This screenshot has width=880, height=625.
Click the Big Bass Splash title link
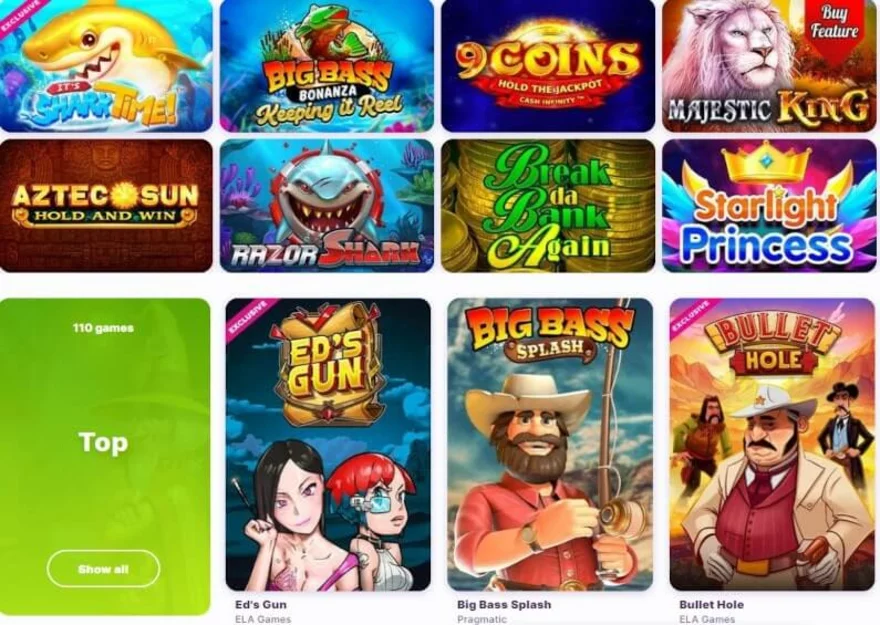click(504, 604)
